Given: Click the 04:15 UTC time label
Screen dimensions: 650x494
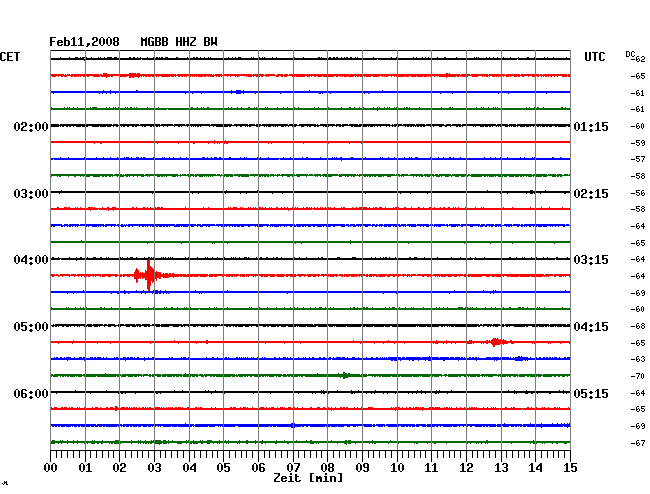Looking at the screenshot, I should (x=591, y=327).
